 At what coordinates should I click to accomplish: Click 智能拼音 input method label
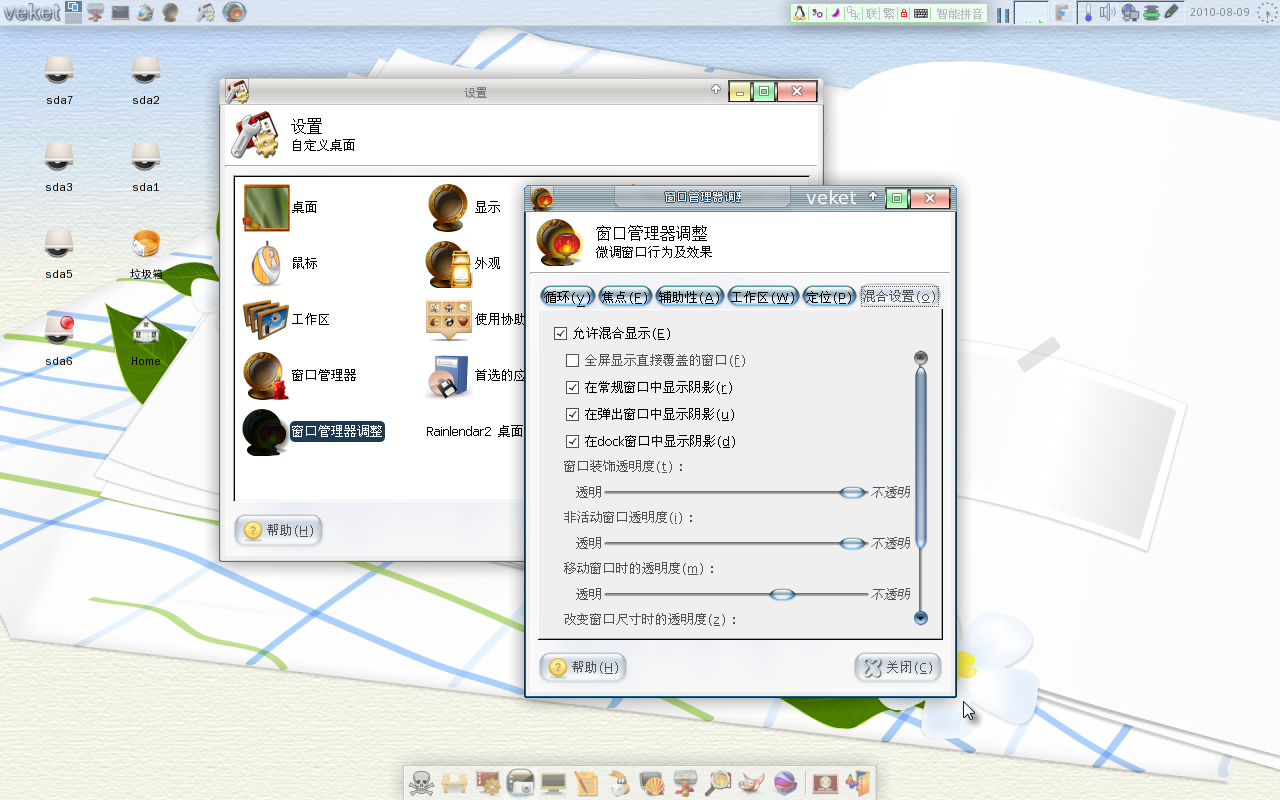coord(959,13)
